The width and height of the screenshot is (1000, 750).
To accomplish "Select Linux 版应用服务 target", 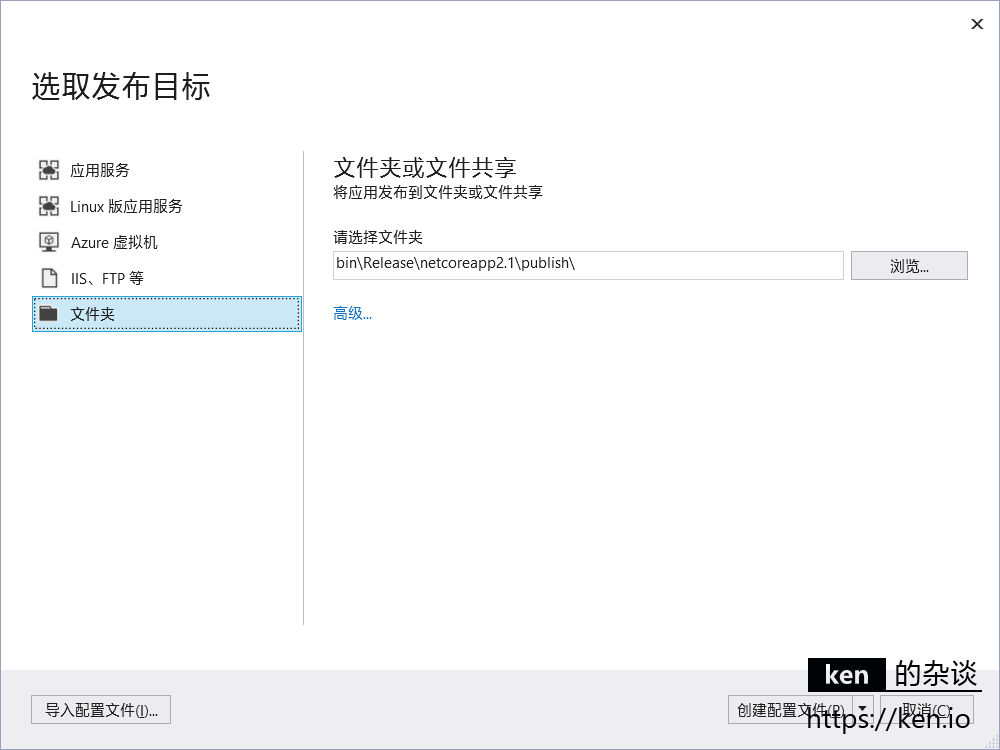I will coord(166,206).
